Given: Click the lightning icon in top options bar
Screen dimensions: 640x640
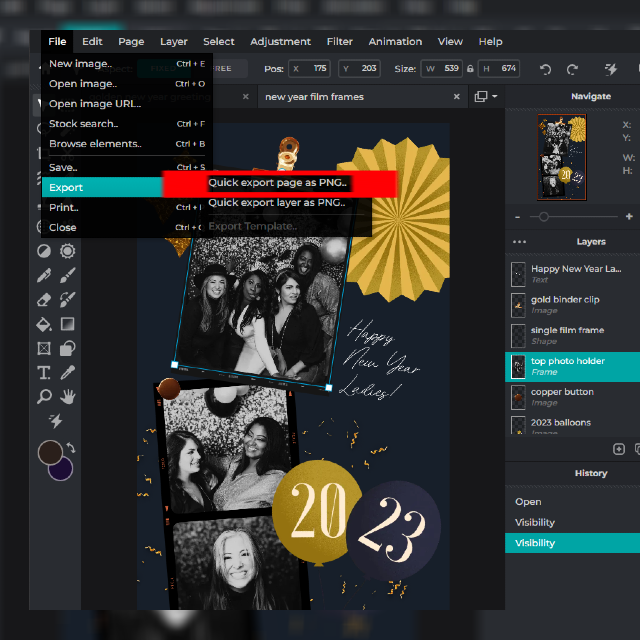Looking at the screenshot, I should coord(611,69).
